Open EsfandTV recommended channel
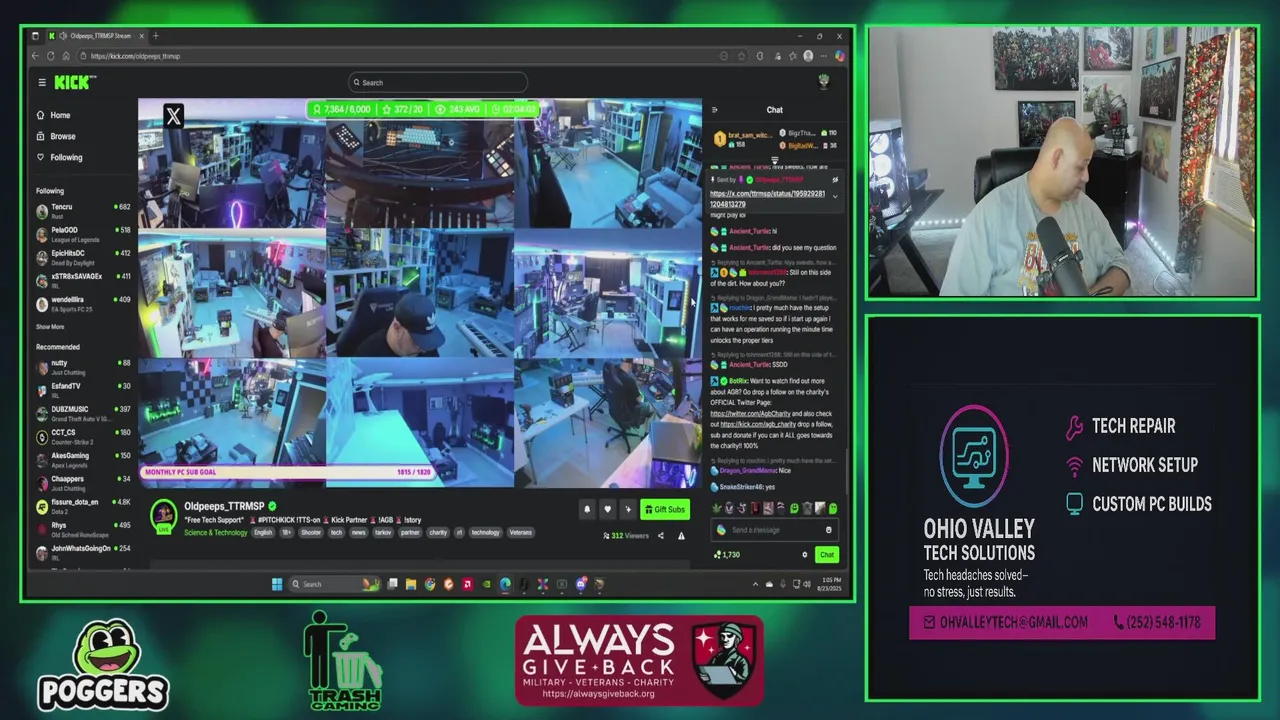1280x720 pixels. click(x=84, y=389)
